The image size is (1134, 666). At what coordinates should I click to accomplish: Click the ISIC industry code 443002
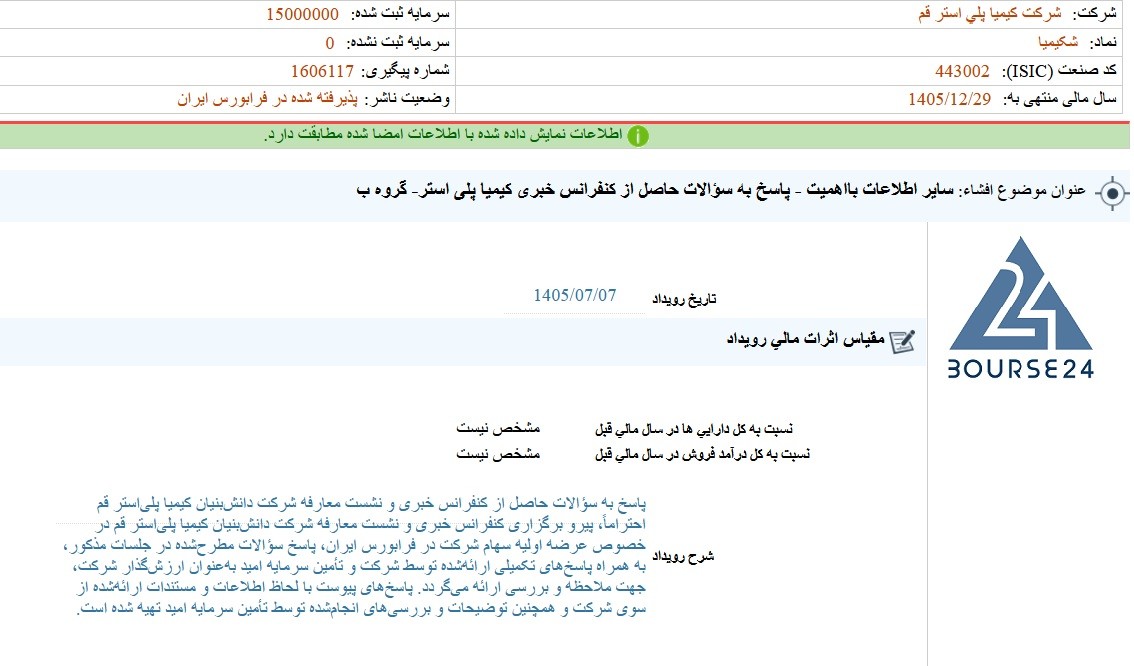pos(962,71)
